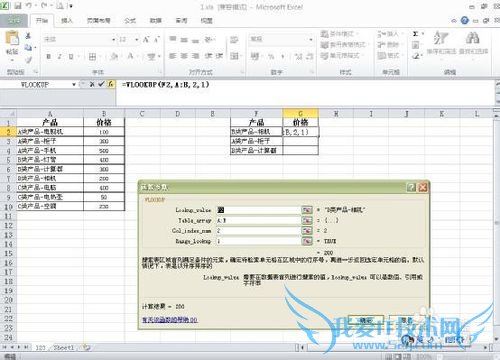Viewport: 500px width, 360px height.
Task: Open the 文件 (File) tab
Action: pyautogui.click(x=14, y=21)
